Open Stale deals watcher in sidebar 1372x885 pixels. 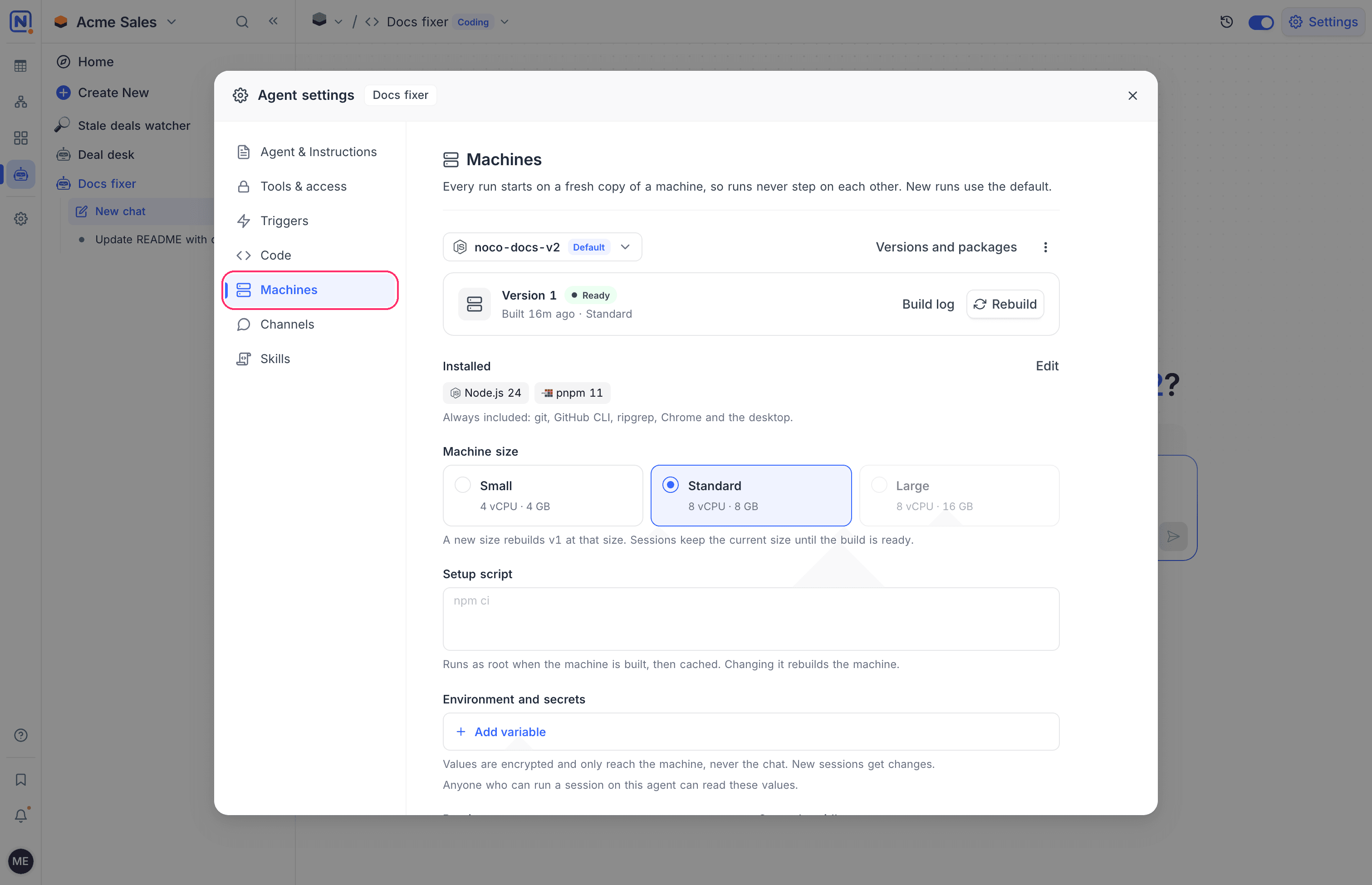(x=134, y=125)
